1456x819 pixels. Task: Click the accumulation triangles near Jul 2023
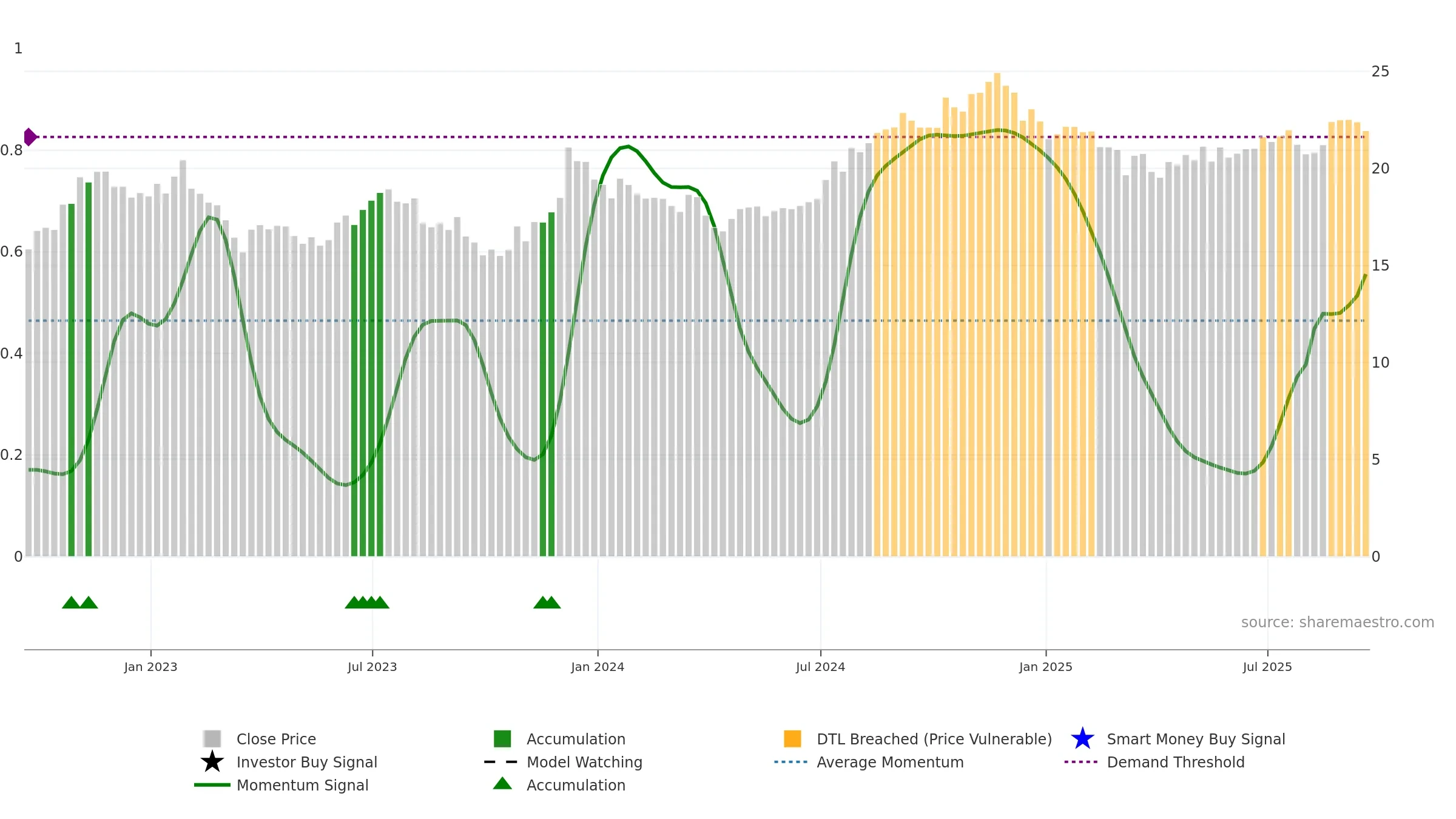click(367, 602)
